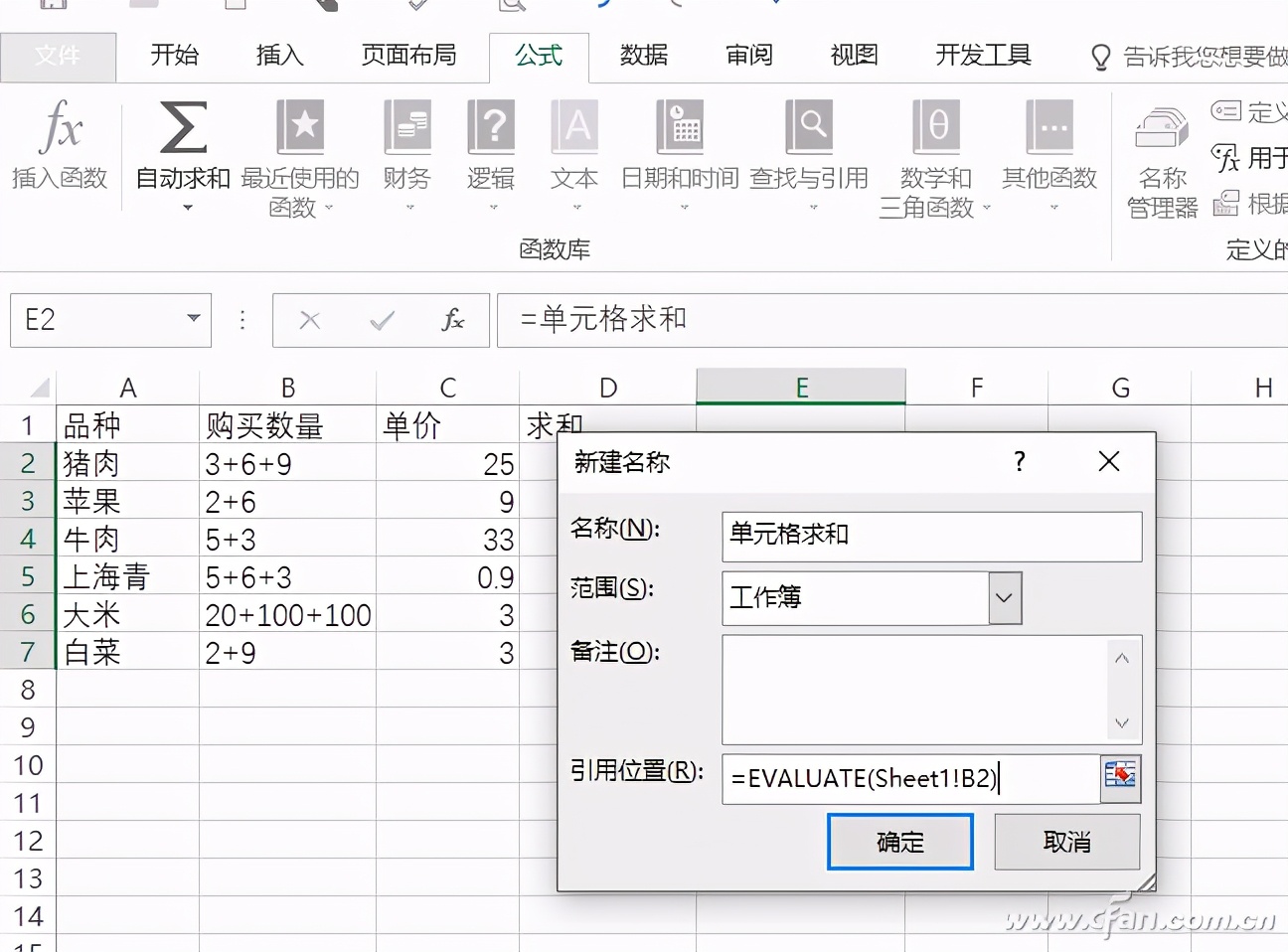Viewport: 1288px width, 952px height.
Task: Expand the Name Box dropdown arrow
Action: [194, 319]
